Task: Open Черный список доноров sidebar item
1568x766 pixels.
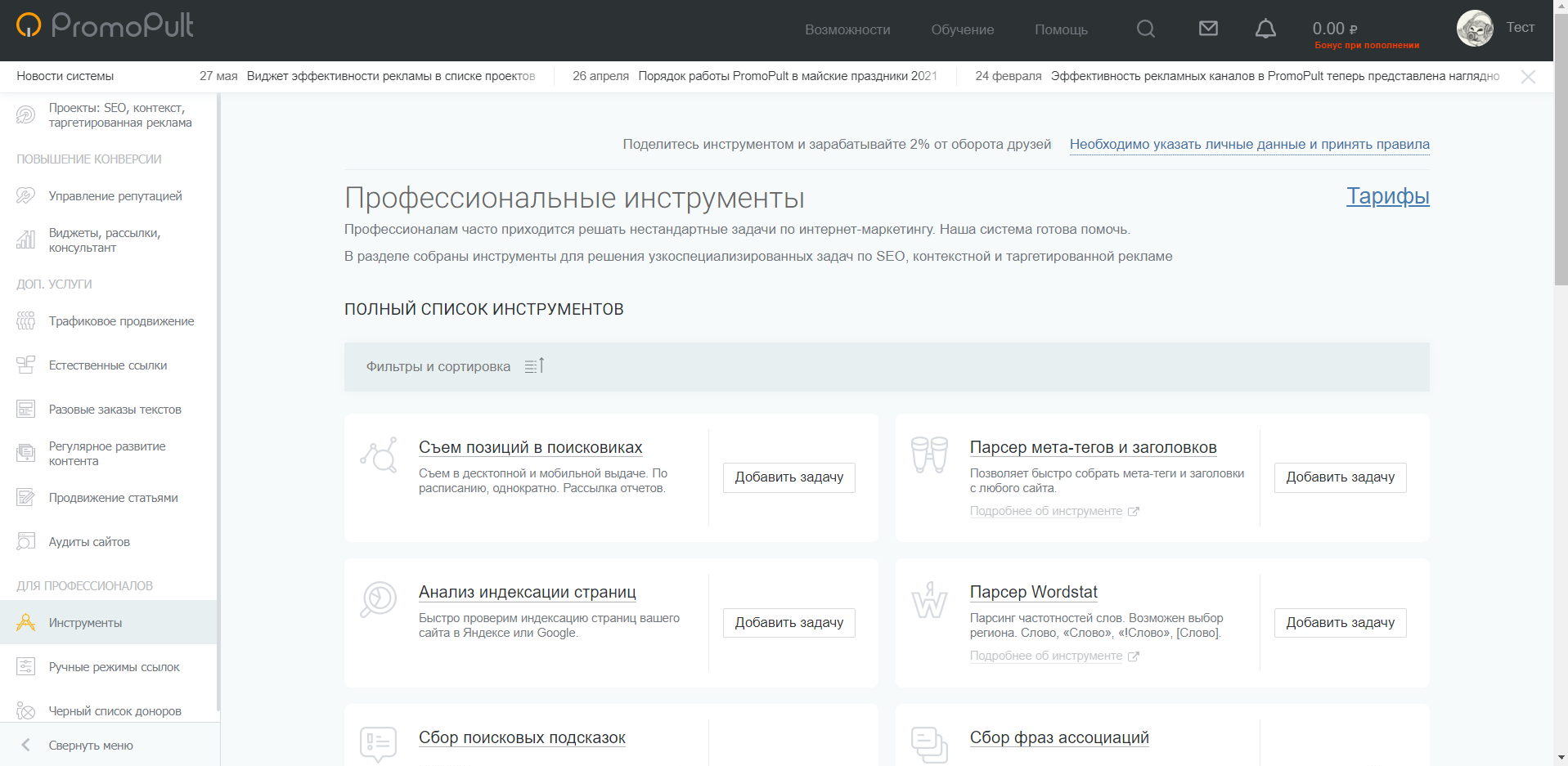Action: (x=115, y=711)
